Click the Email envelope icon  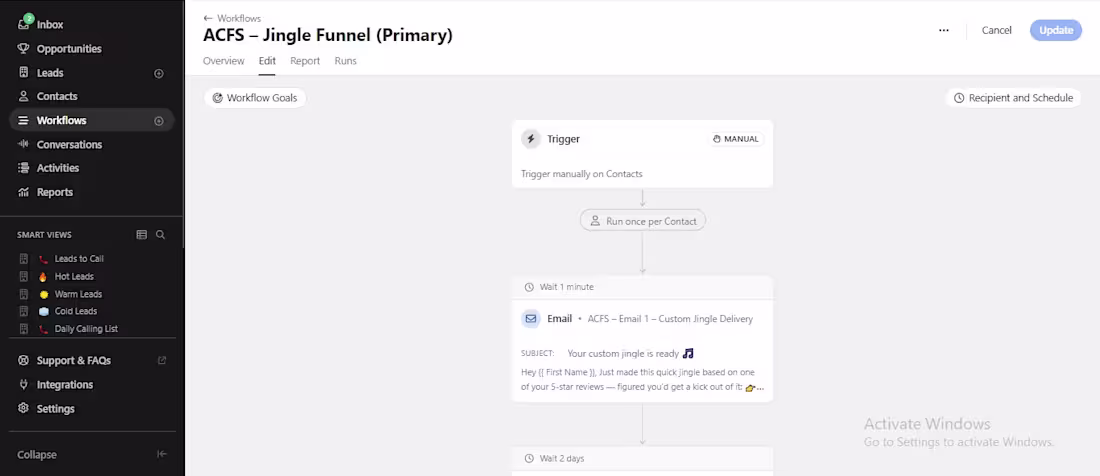(x=531, y=318)
